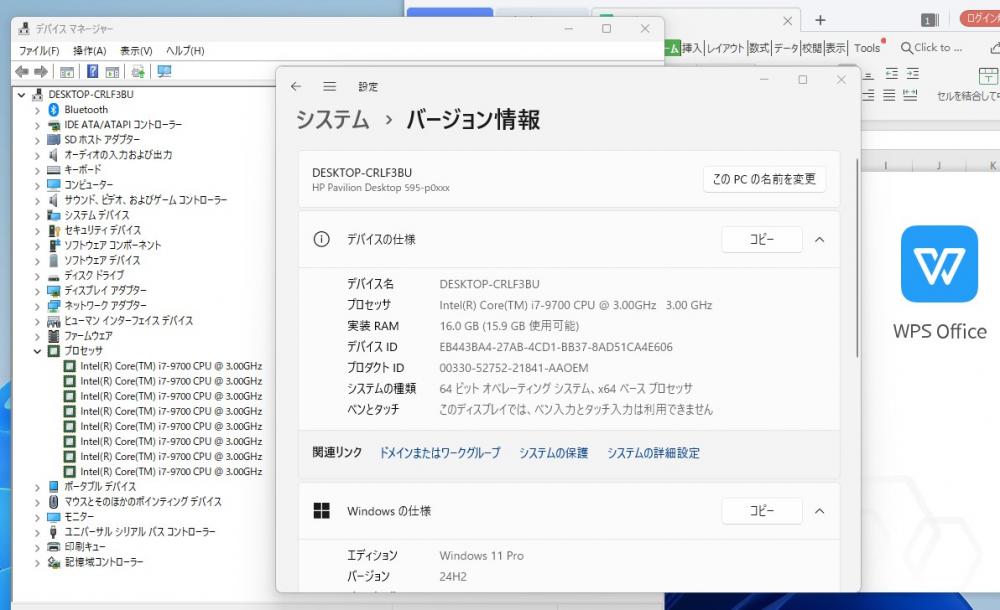Collapse the デバイスの仕様 section chevron
The height and width of the screenshot is (610, 1000).
[x=820, y=240]
